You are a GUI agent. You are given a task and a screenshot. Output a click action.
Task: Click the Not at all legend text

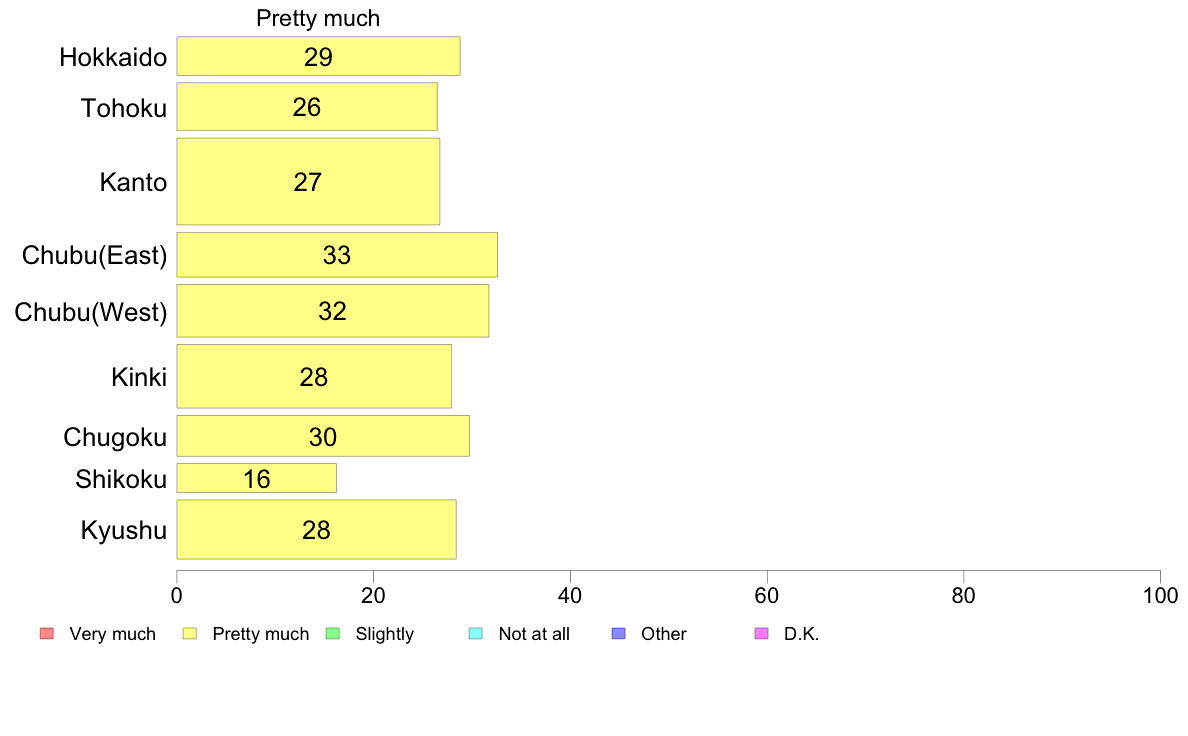pyautogui.click(x=534, y=634)
